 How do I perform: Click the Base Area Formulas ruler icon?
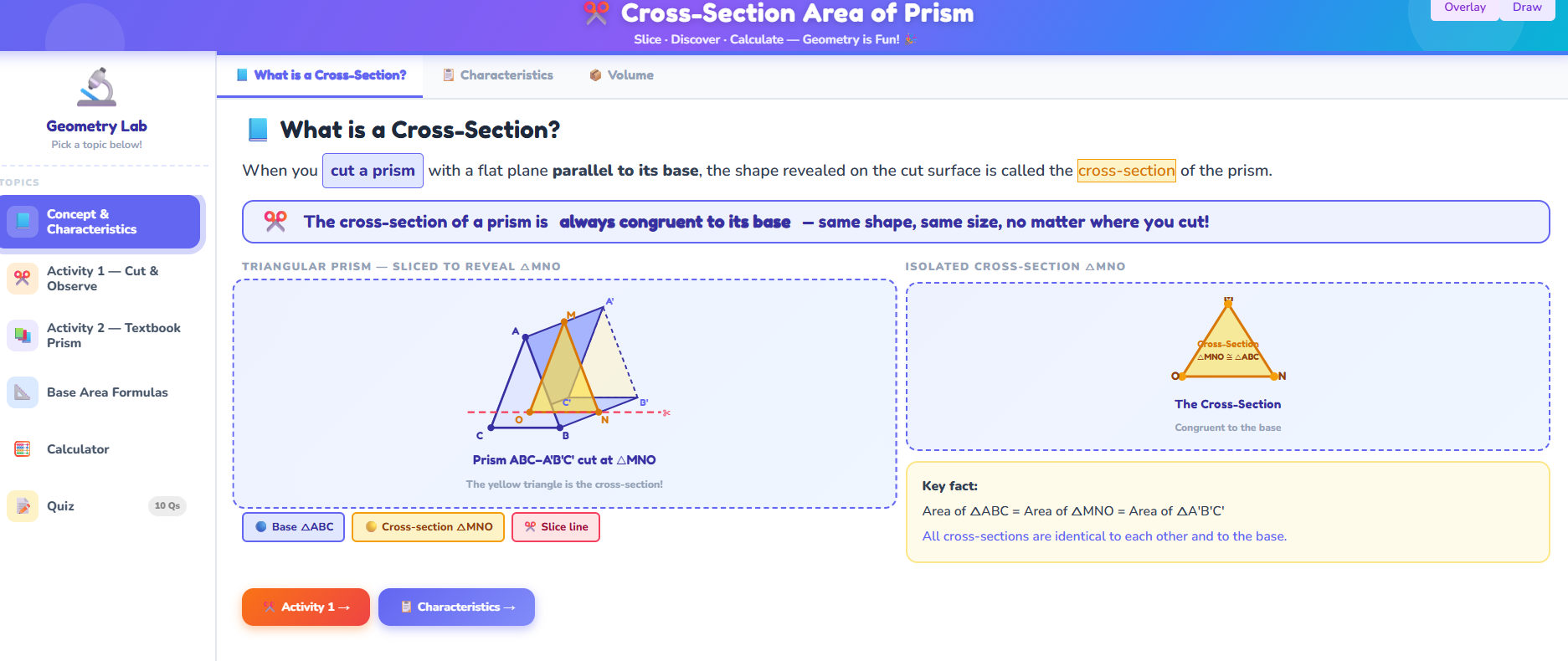point(21,392)
